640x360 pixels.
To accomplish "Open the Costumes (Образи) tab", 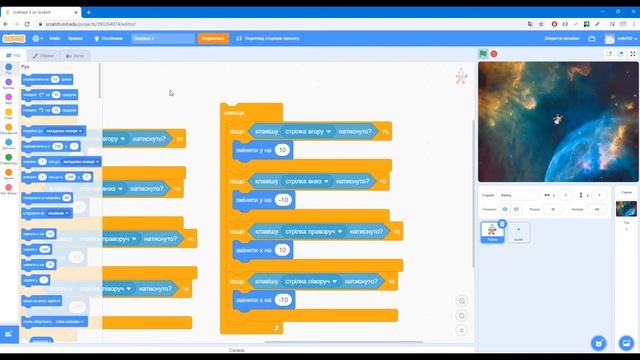I will tap(43, 56).
